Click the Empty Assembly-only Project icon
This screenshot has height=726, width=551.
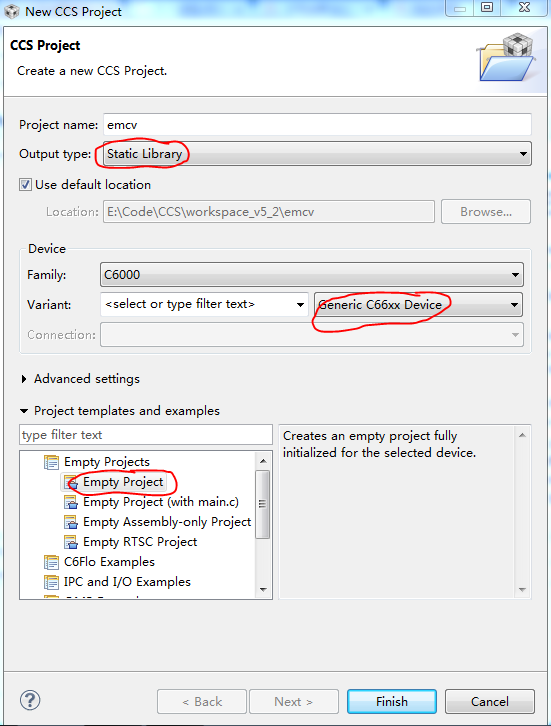(71, 522)
